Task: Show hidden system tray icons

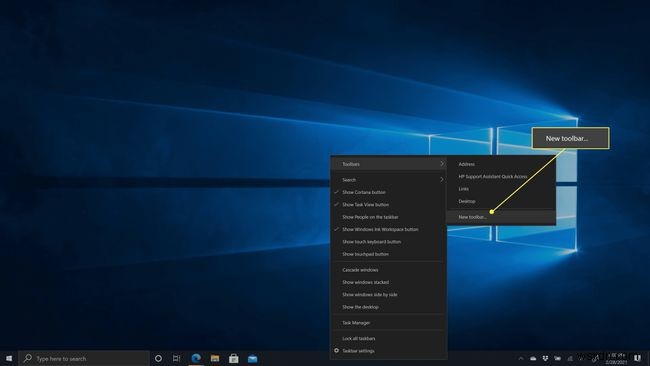Action: [x=521, y=358]
